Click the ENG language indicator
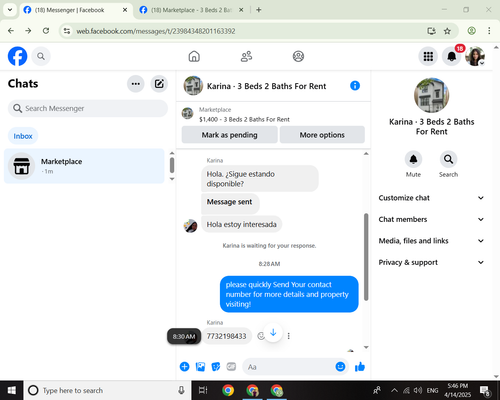 coord(432,390)
